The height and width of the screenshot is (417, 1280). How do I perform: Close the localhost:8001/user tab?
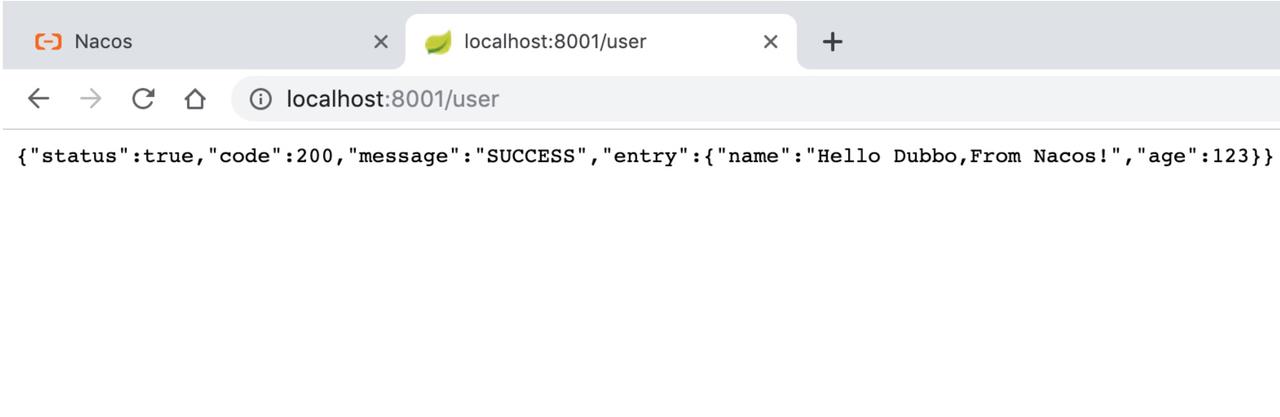click(x=770, y=42)
